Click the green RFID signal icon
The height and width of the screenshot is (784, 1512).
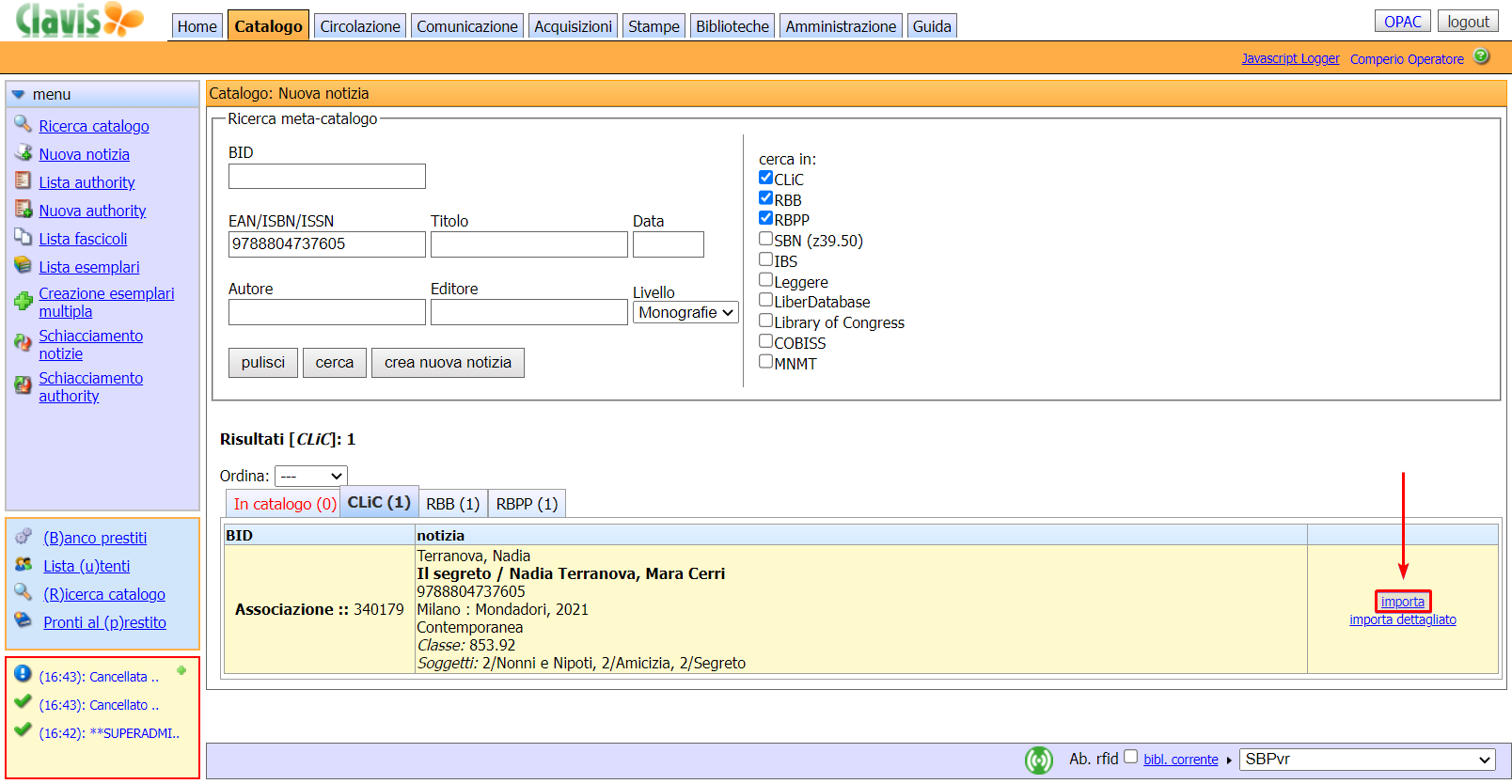click(1038, 760)
